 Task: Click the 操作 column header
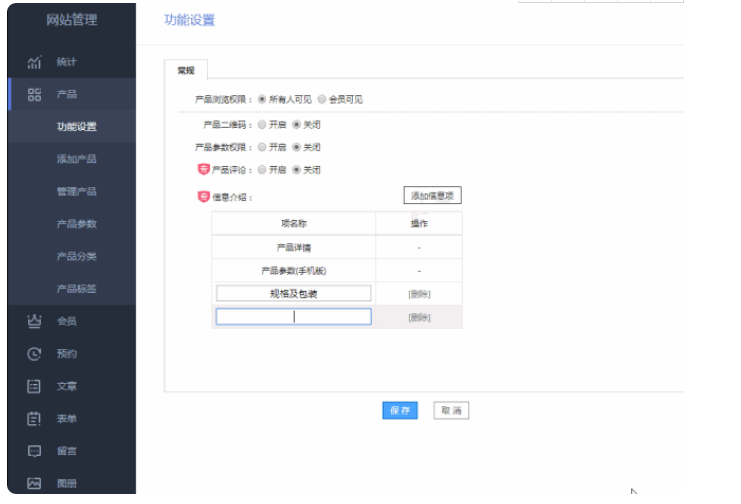[419, 223]
